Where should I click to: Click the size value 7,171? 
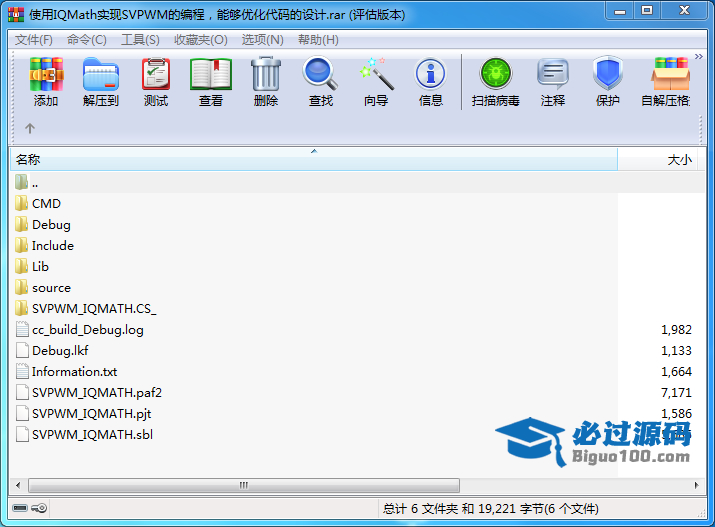tap(676, 393)
